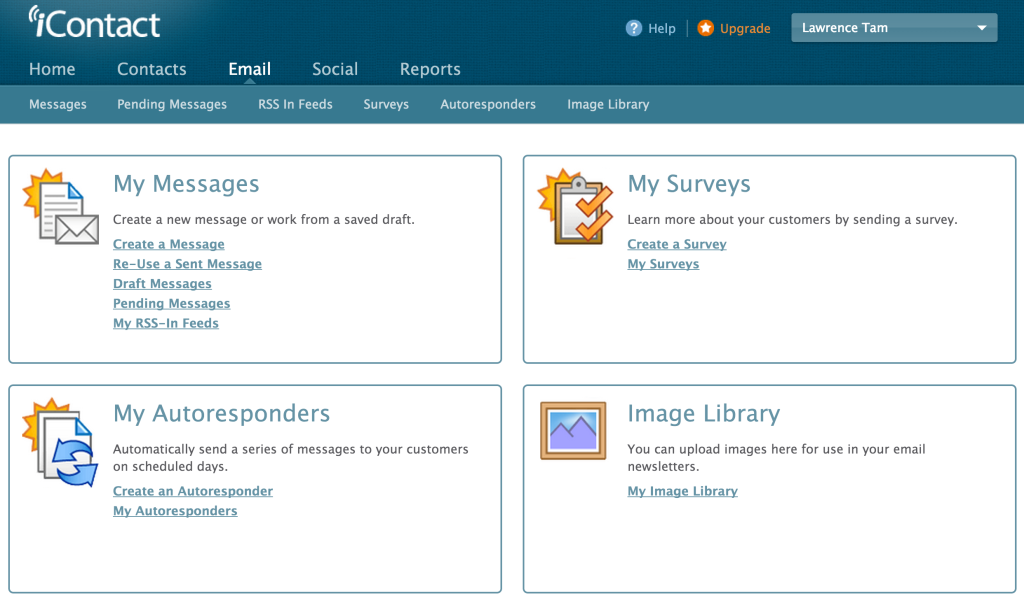1024x605 pixels.
Task: Click the Create an Autoresponder link
Action: point(193,491)
